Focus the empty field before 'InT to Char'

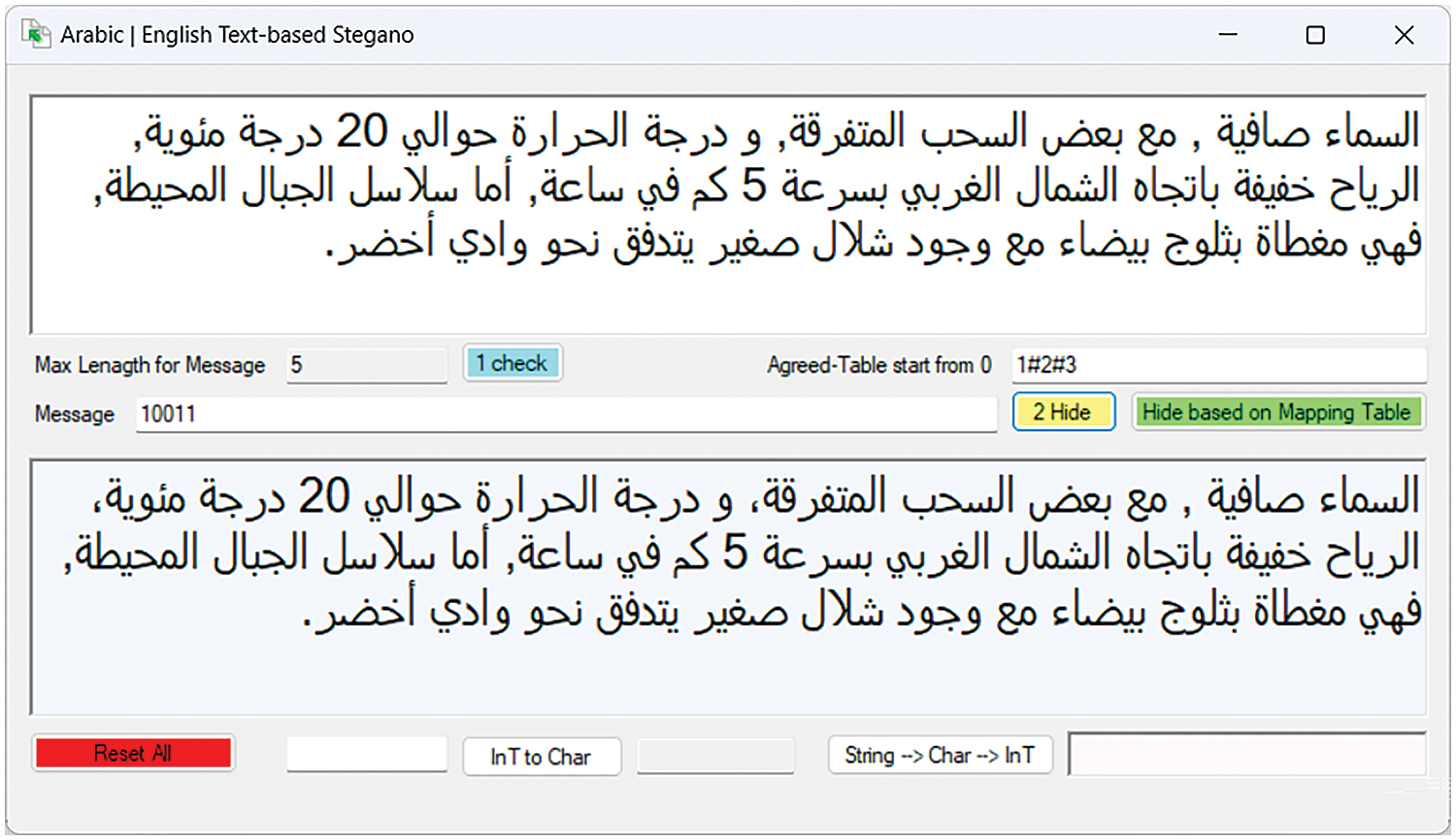click(x=366, y=755)
